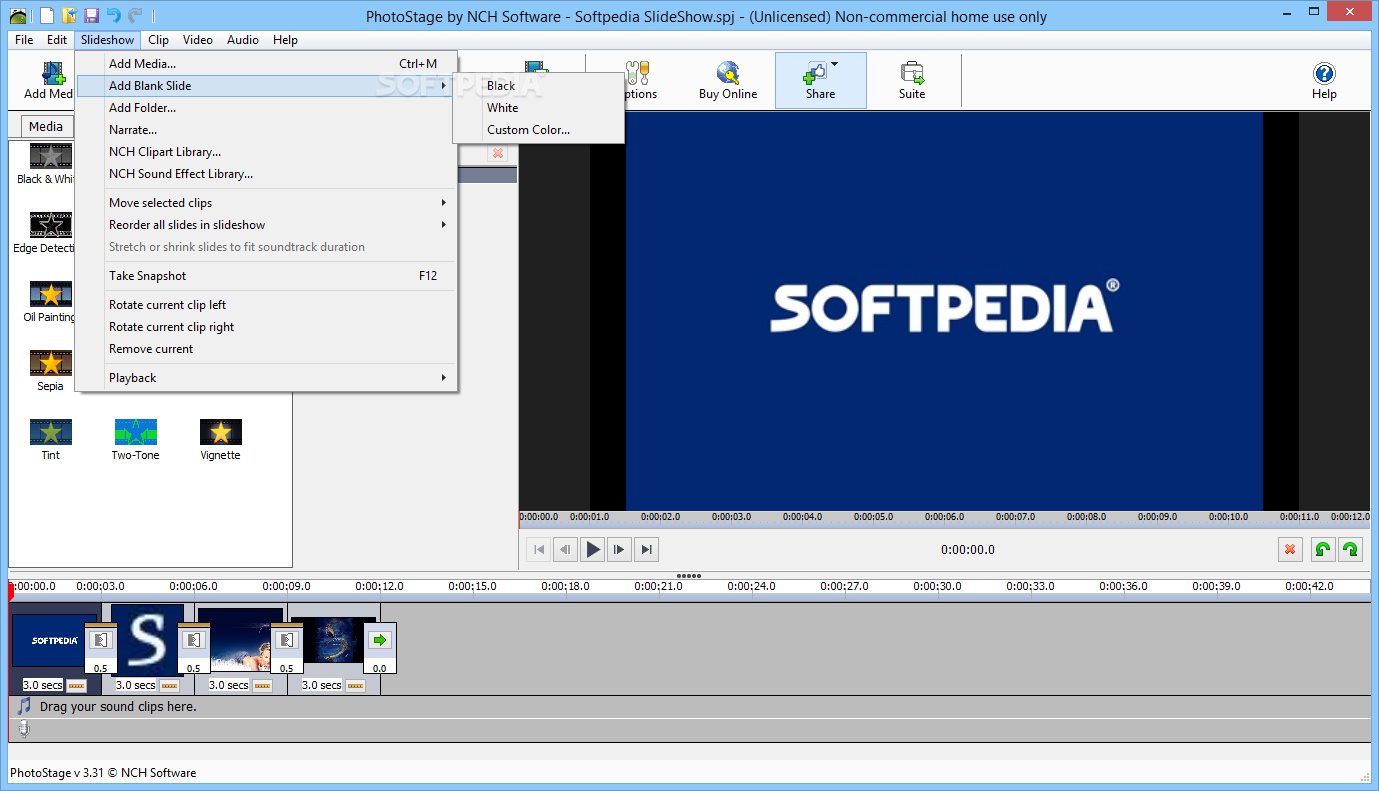Apply the Tint effect
The width and height of the screenshot is (1379, 791).
50,439
